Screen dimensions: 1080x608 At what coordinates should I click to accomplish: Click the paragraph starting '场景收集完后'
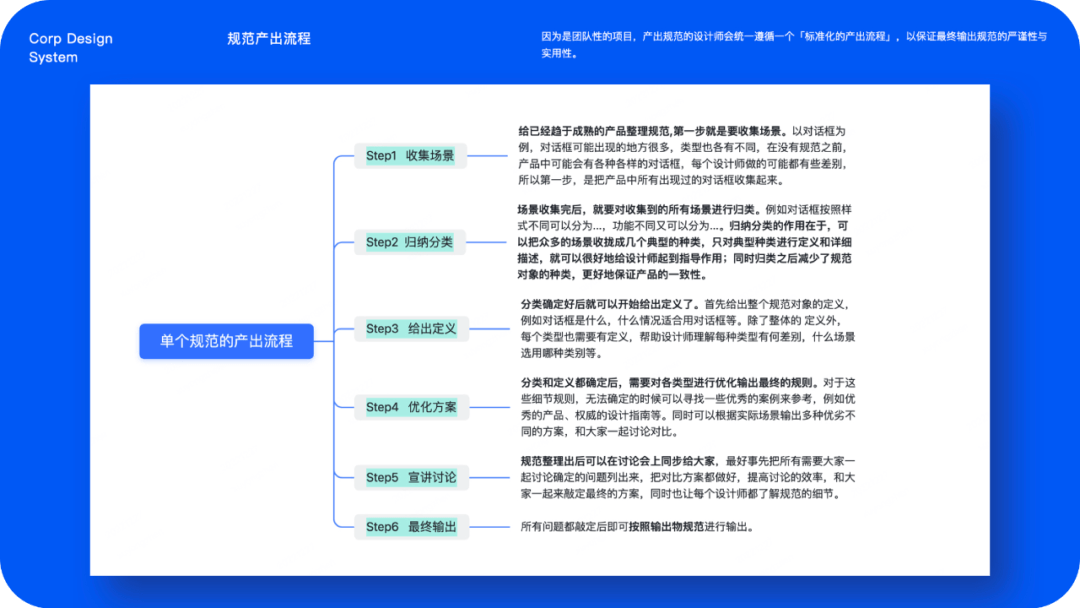[x=685, y=242]
